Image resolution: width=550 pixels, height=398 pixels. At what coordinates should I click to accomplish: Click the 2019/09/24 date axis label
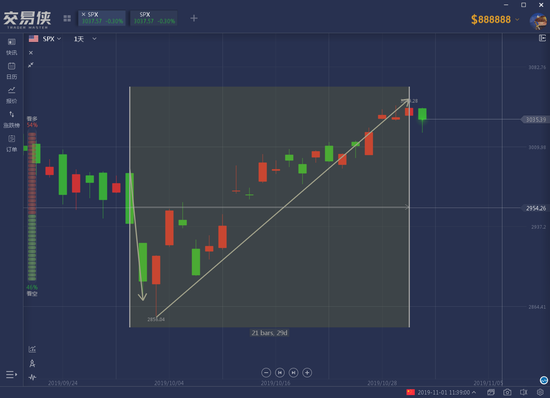coord(62,383)
